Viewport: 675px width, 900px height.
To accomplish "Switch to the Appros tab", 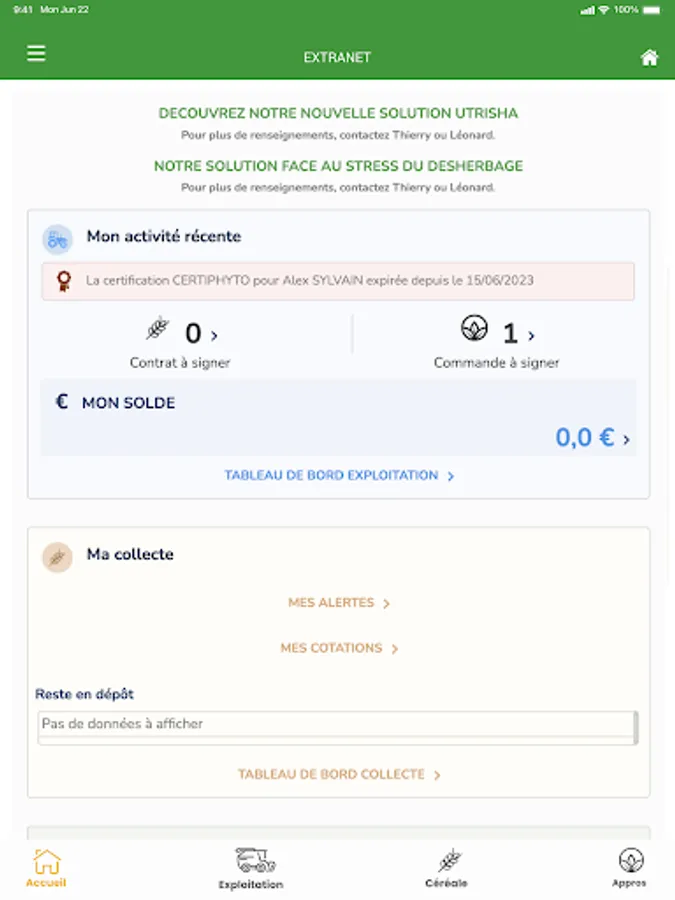I will (629, 868).
